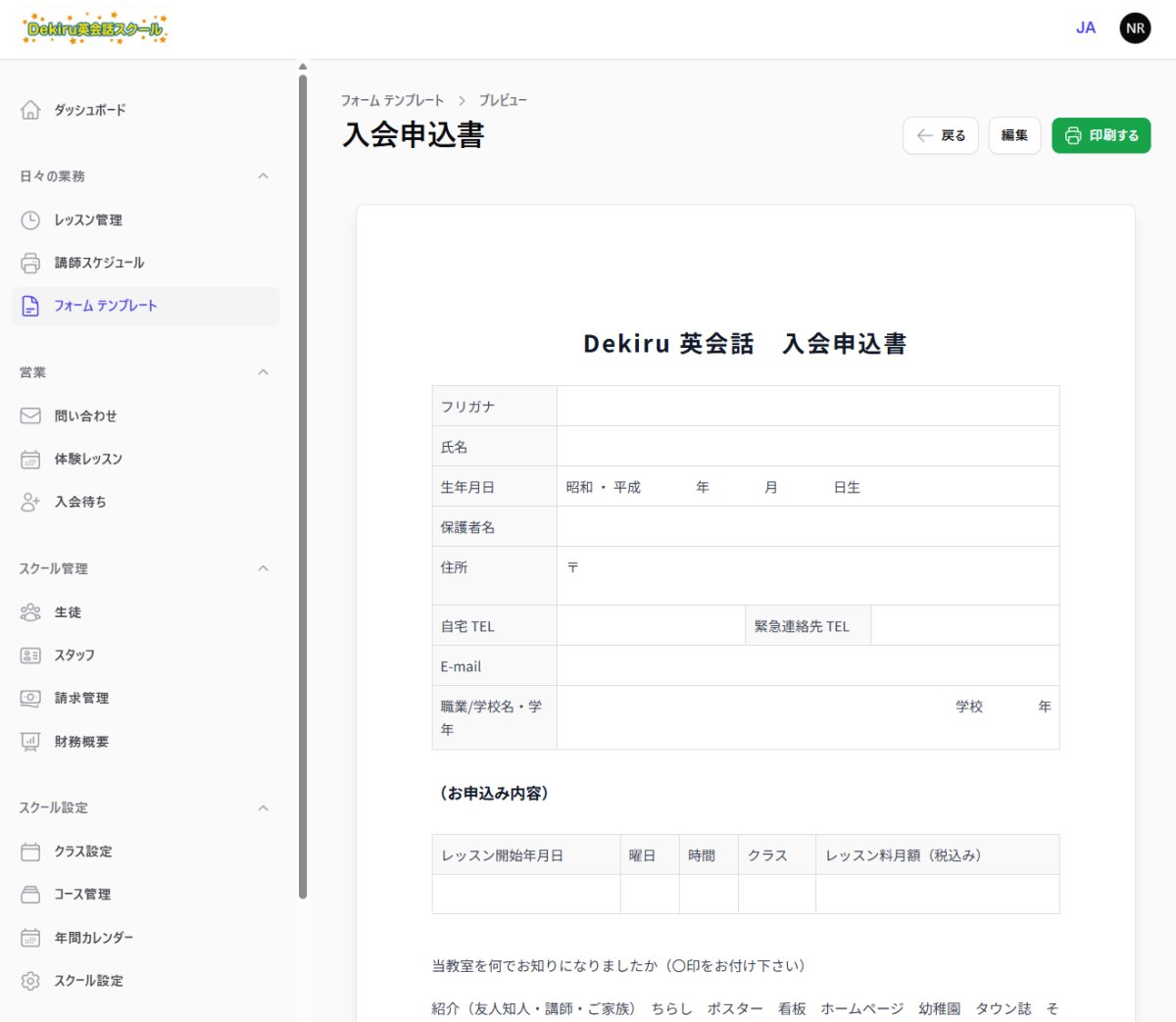Viewport: 1176px width, 1022px height.
Task: Click the financial overview chart icon
Action: click(30, 742)
